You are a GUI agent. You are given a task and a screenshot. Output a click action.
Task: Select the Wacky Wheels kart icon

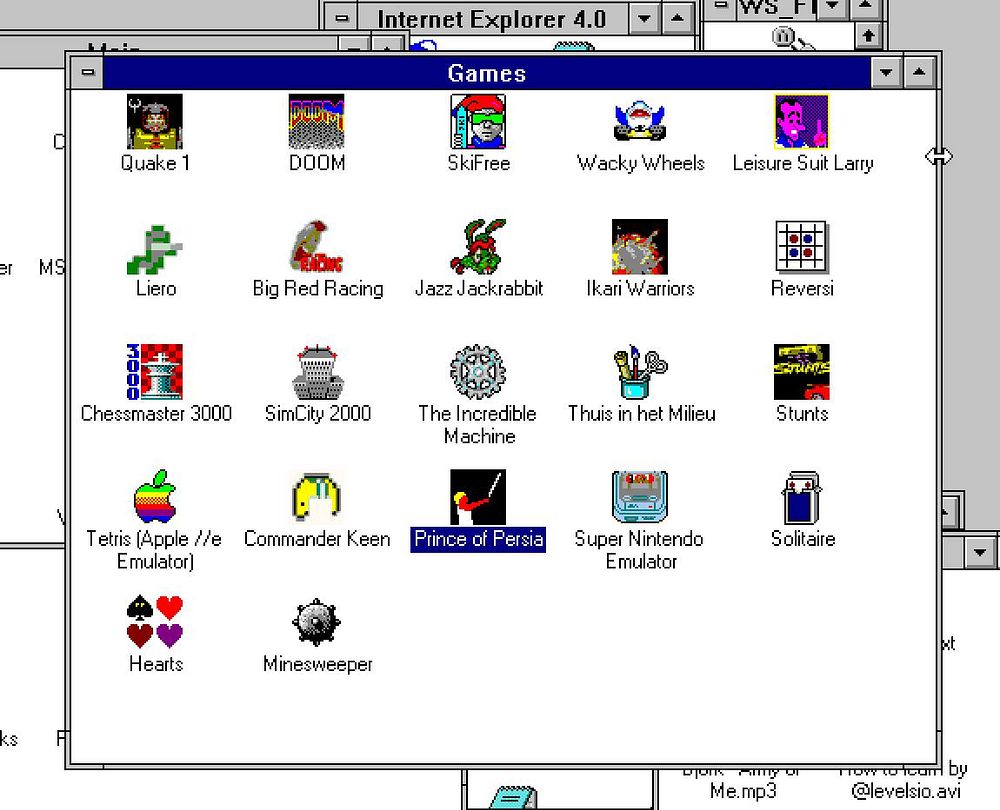point(640,121)
